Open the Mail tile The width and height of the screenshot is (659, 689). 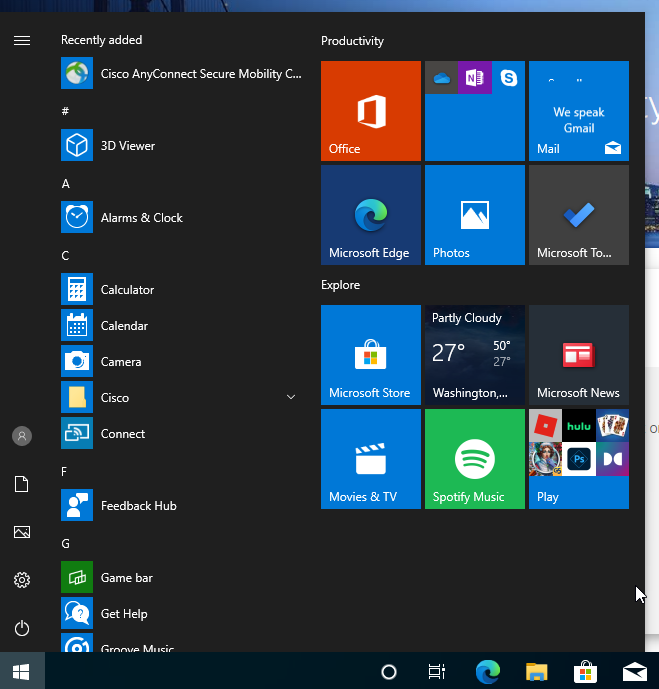[579, 111]
